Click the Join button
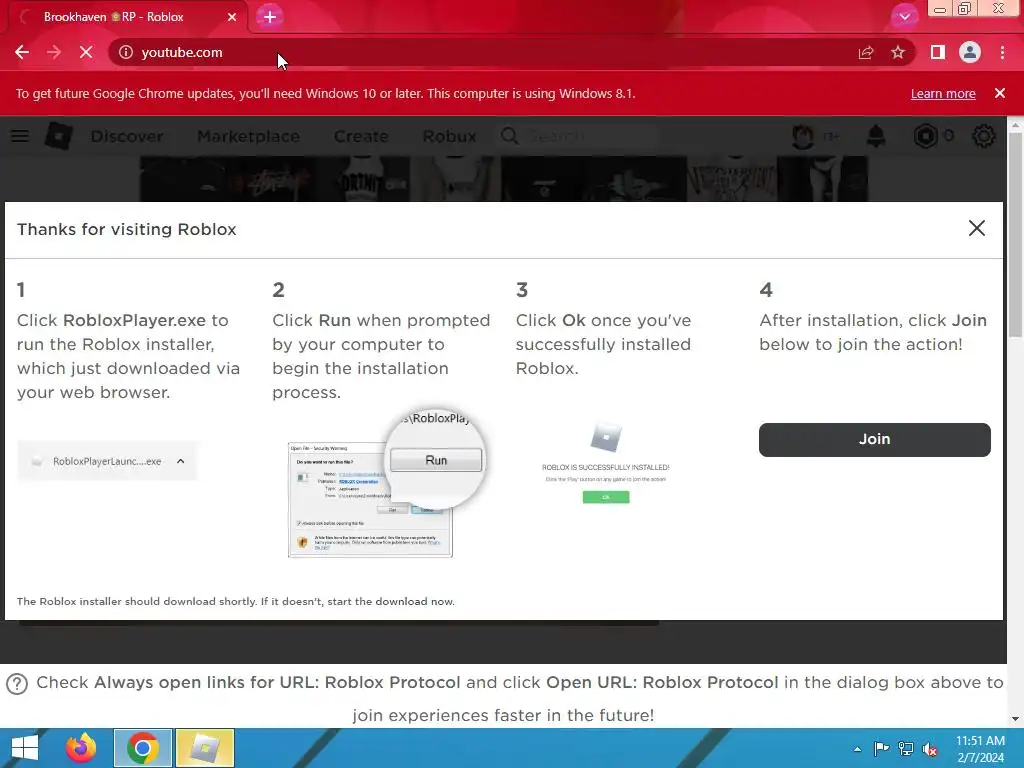Screen dimensions: 1024x768 (x=874, y=440)
